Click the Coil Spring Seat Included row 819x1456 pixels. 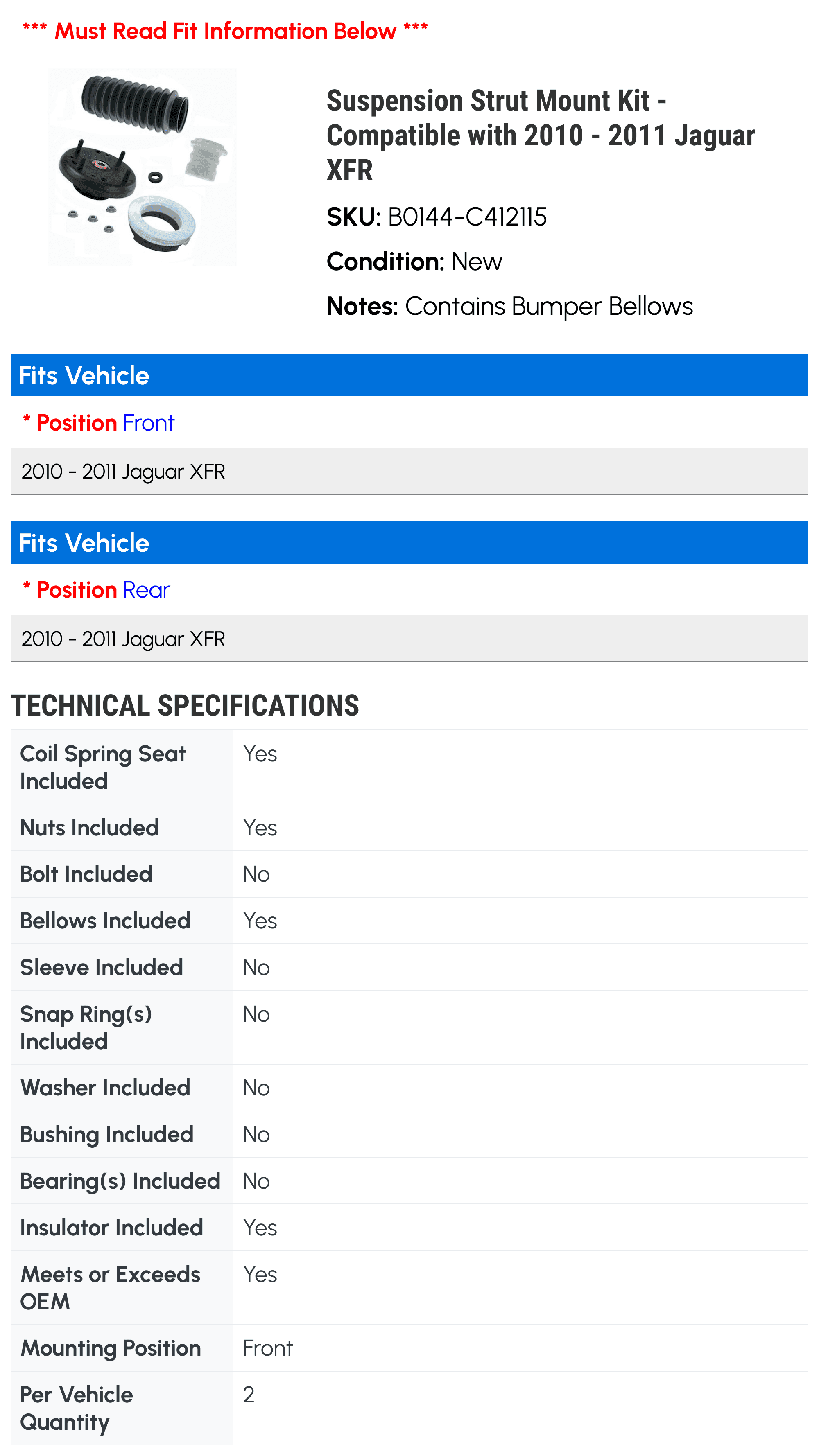coord(409,767)
